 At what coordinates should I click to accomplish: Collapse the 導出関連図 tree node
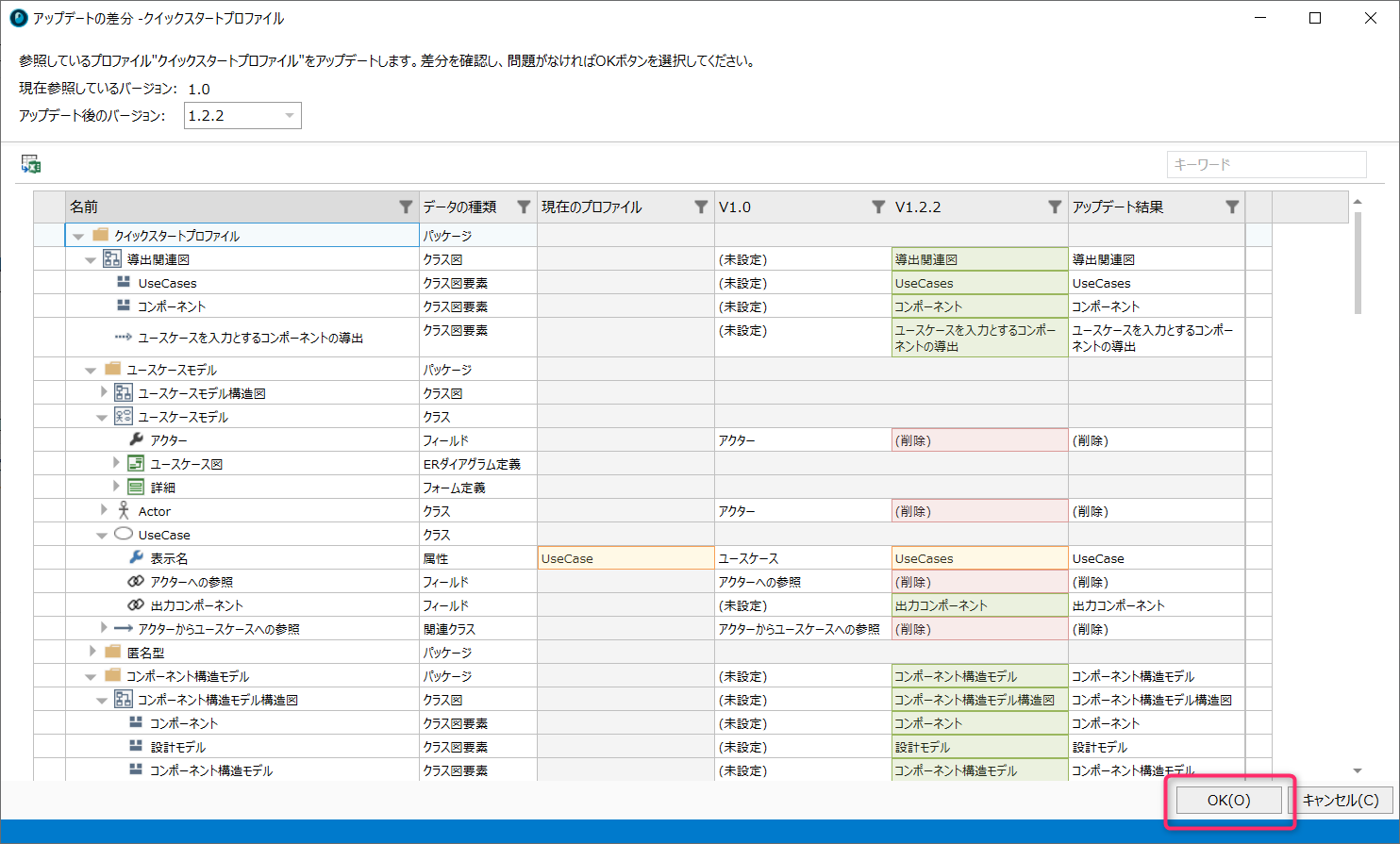(x=91, y=259)
